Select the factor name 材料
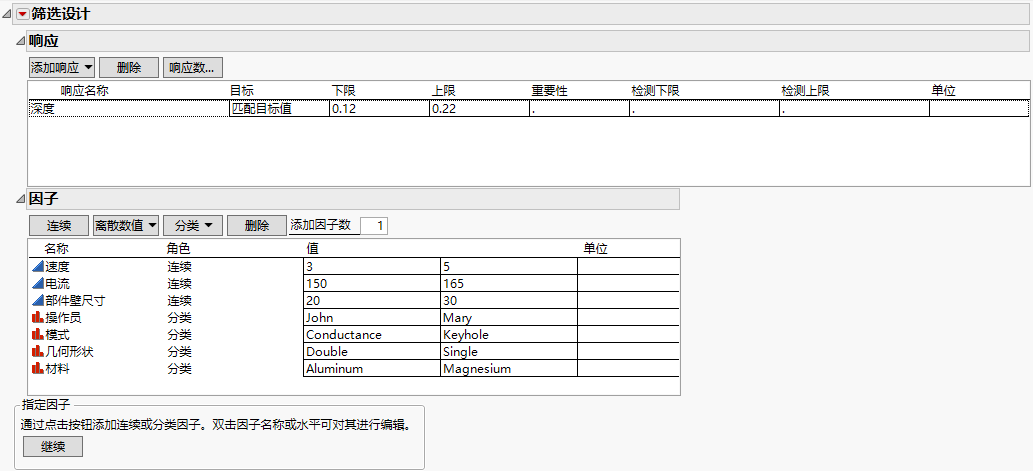 point(57,370)
